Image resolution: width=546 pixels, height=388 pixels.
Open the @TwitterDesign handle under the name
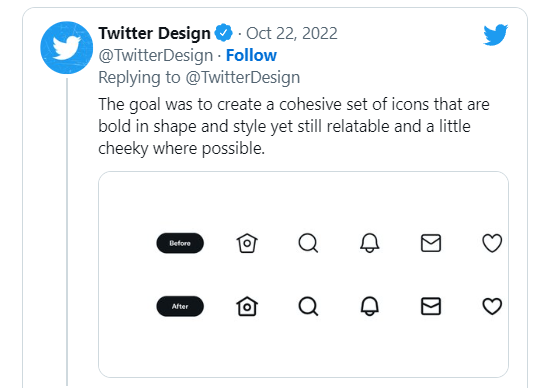tap(156, 55)
